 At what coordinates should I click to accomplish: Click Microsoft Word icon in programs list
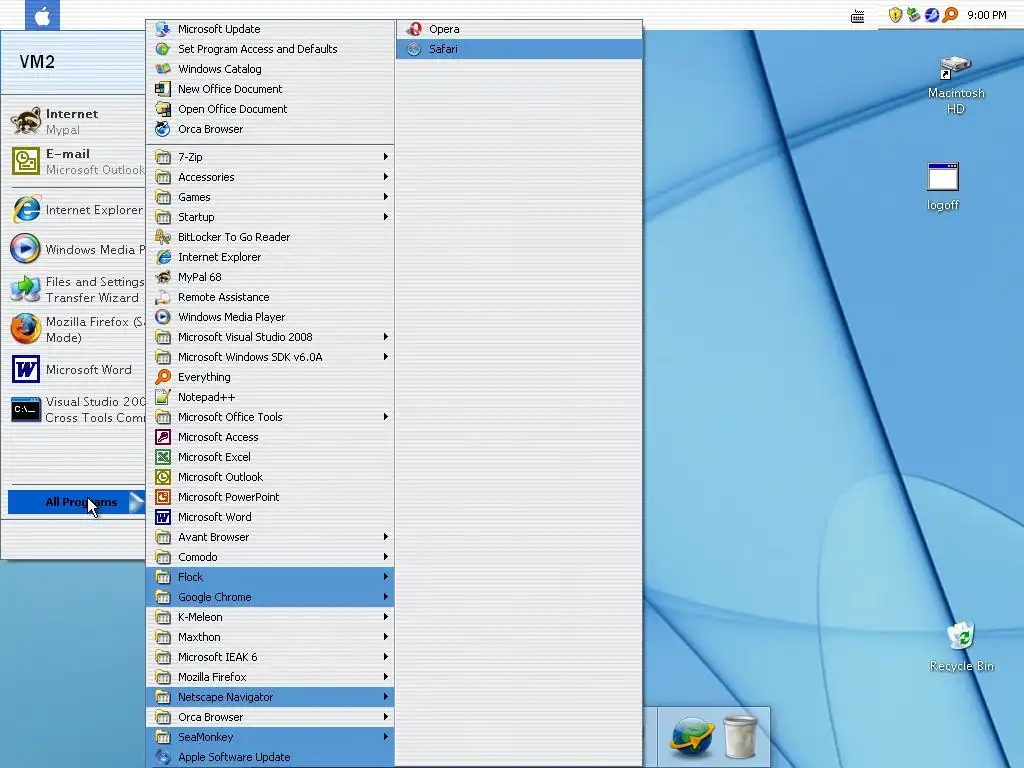pos(163,517)
